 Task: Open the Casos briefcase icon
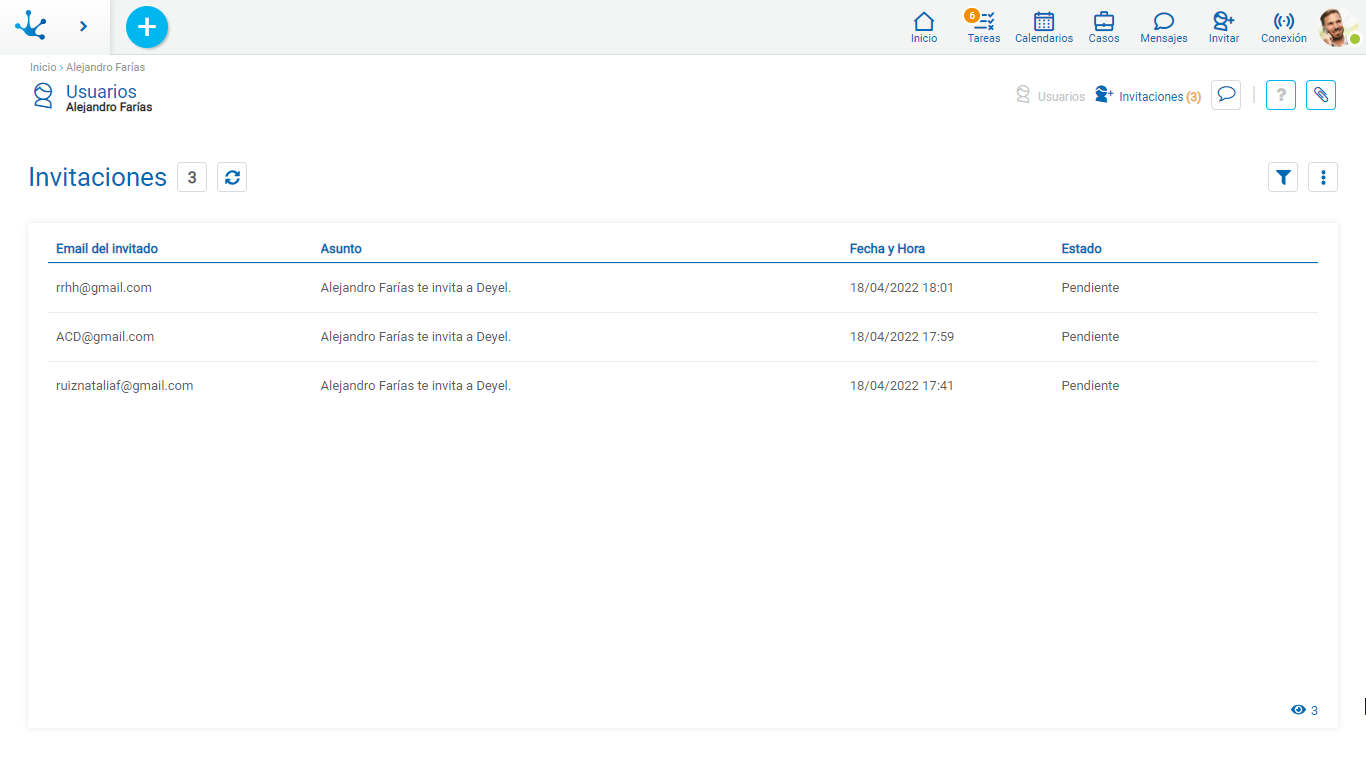pos(1104,27)
